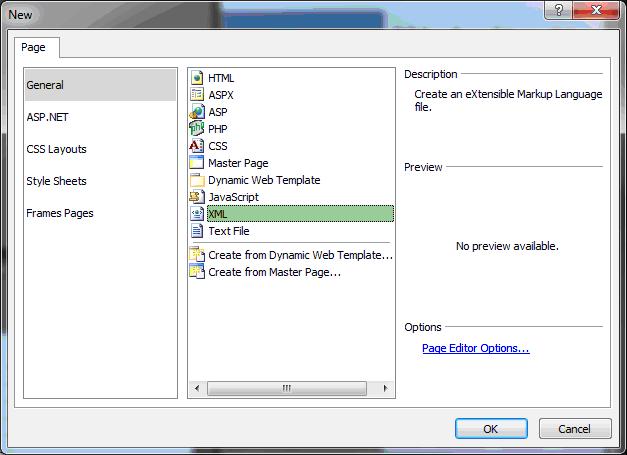Confirm with the OK button
Viewport: 627px width, 455px height.
(491, 429)
